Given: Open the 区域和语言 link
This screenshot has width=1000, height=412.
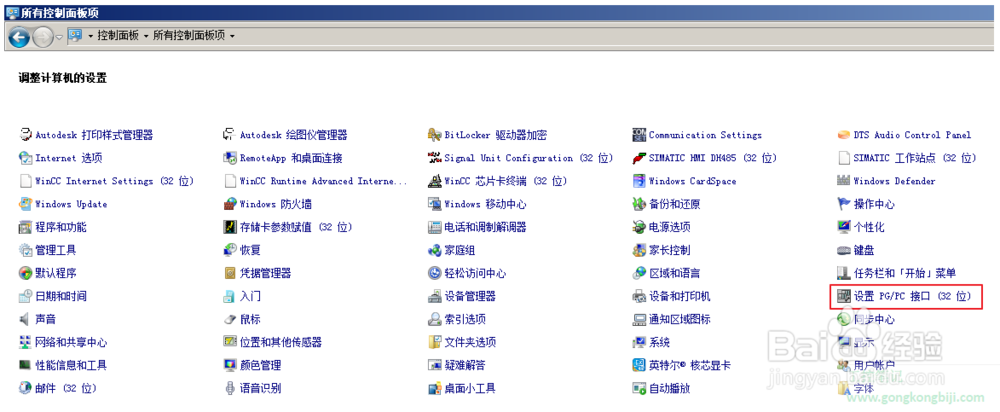Looking at the screenshot, I should tap(675, 273).
